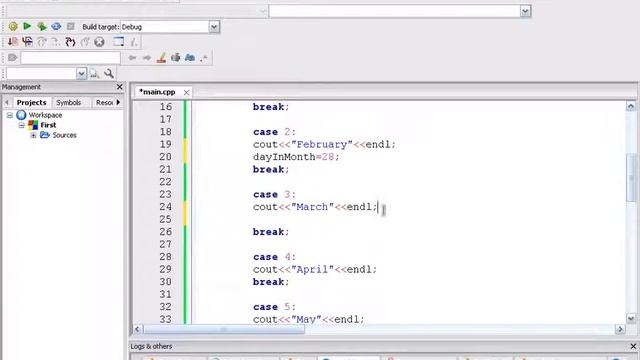Image resolution: width=640 pixels, height=360 pixels.
Task: Click the next match arrow icon
Action: coord(147,58)
